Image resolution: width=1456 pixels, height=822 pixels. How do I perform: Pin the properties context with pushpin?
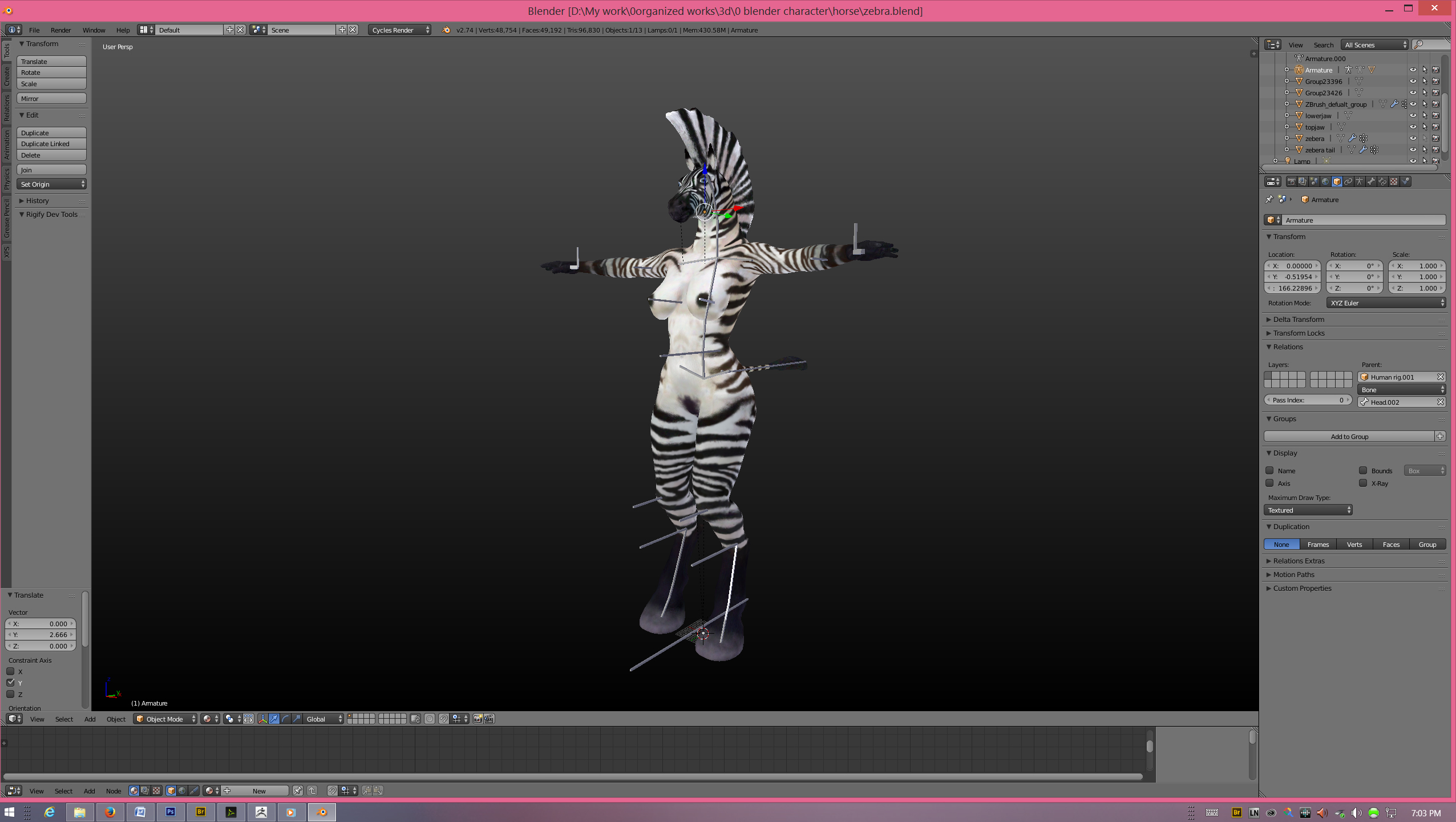1269,200
